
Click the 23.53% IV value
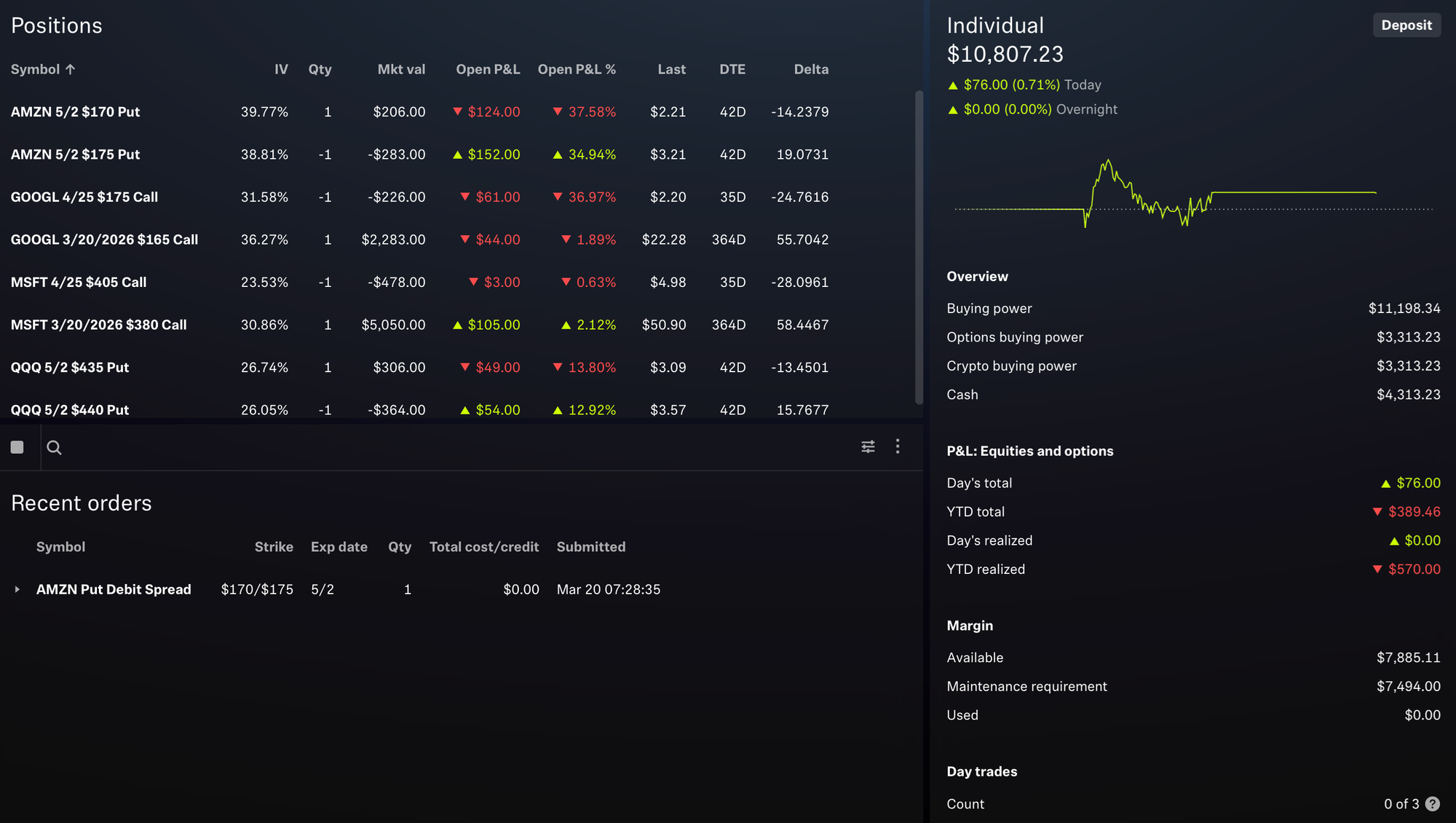click(x=264, y=282)
